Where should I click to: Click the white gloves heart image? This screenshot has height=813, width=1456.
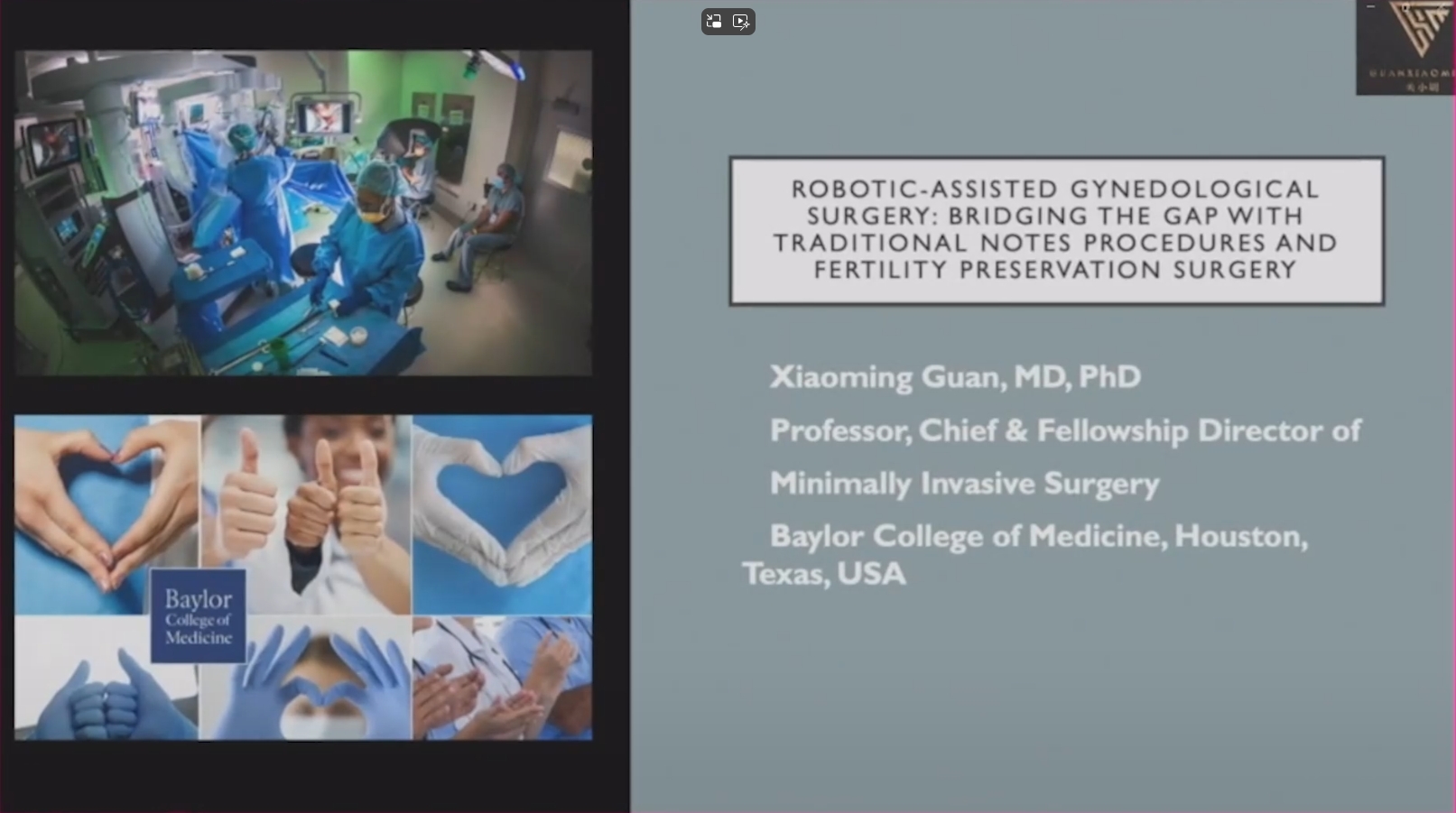[502, 514]
